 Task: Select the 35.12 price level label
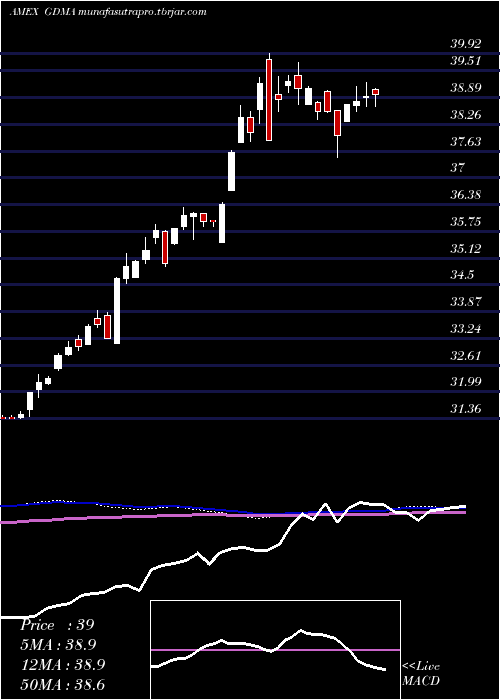(x=466, y=249)
